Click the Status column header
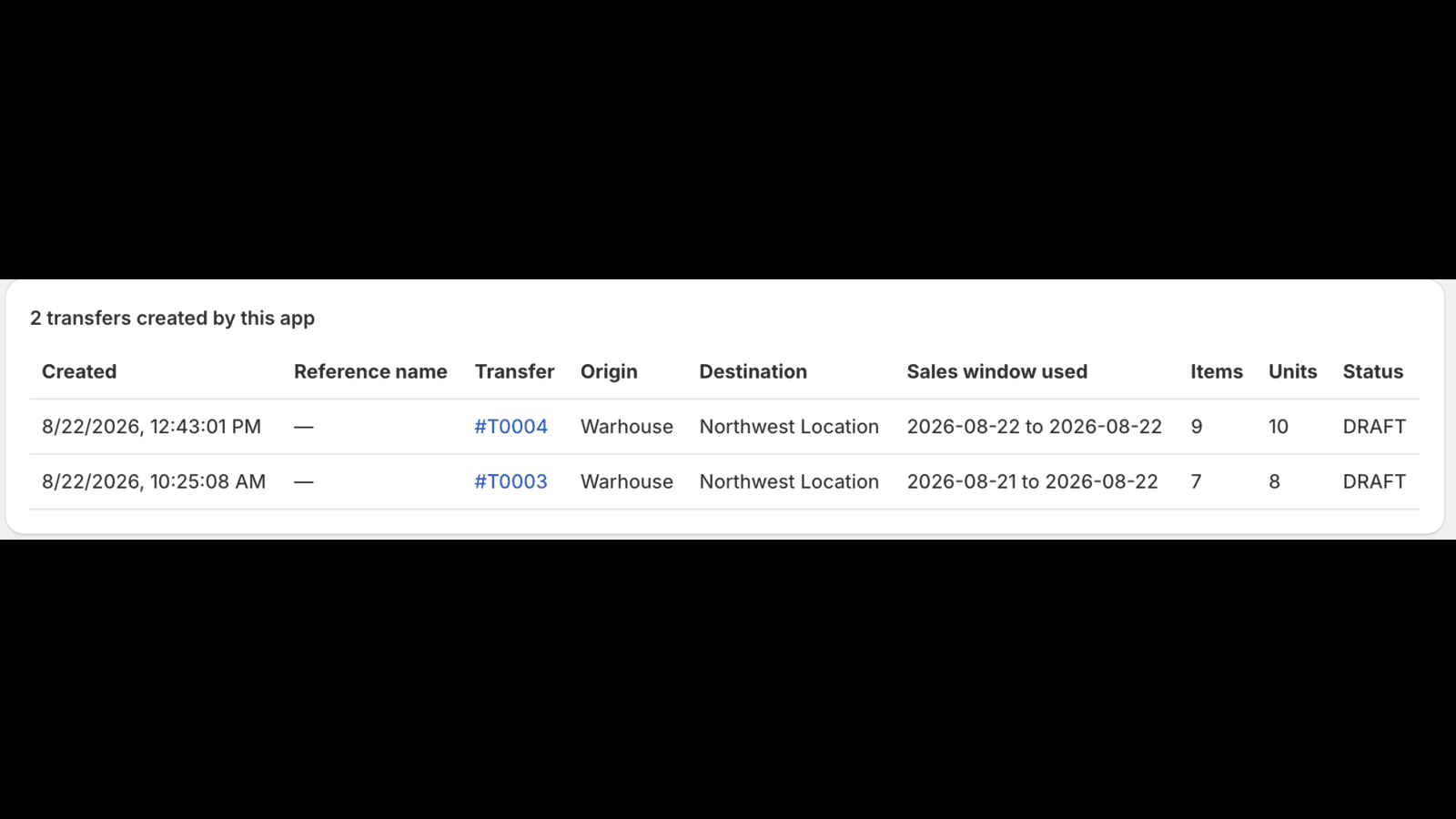Screen dimensions: 1456x819 click(x=1372, y=371)
